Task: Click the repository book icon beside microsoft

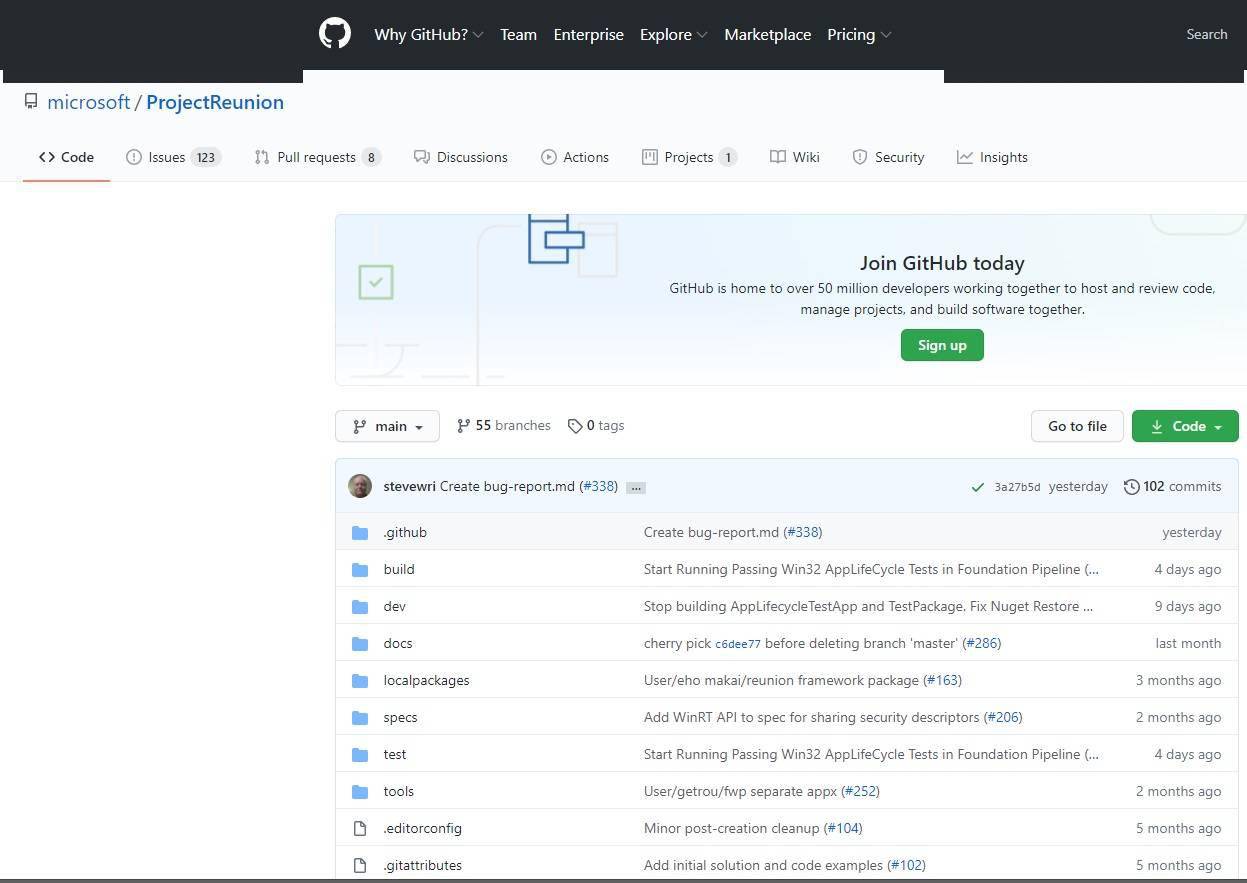Action: pos(31,102)
